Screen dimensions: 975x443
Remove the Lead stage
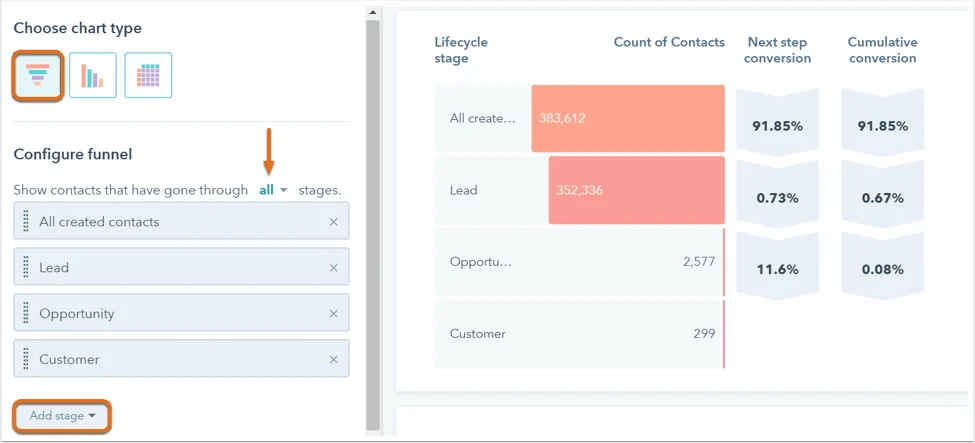[333, 268]
